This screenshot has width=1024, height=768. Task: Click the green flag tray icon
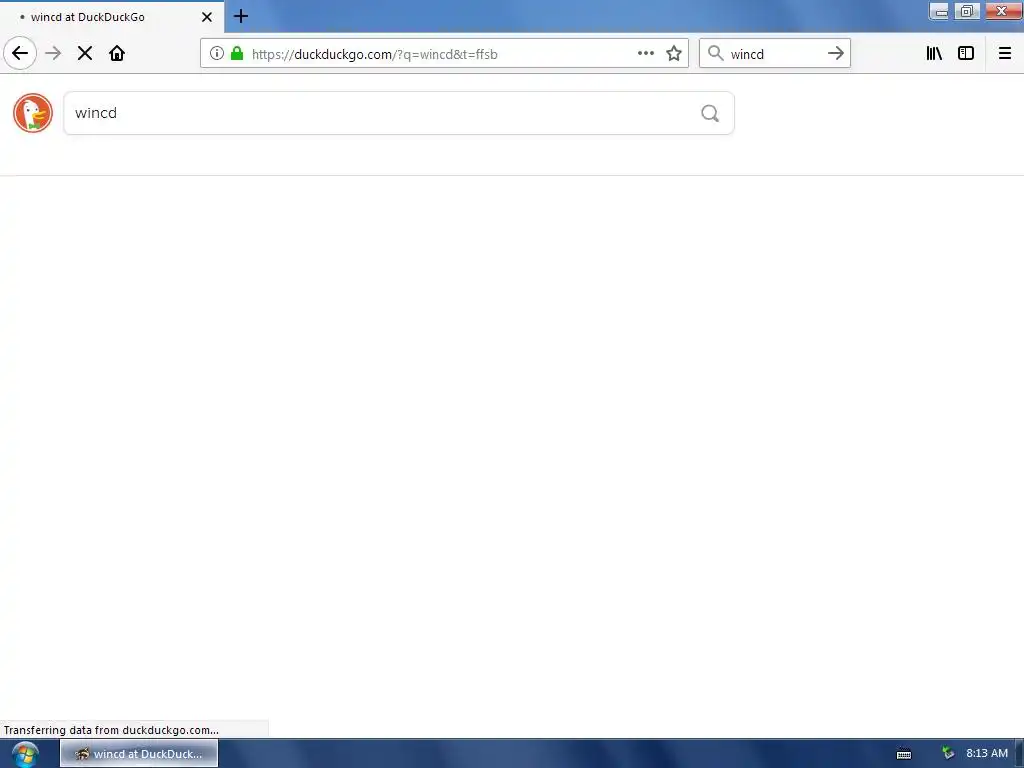pyautogui.click(x=948, y=754)
